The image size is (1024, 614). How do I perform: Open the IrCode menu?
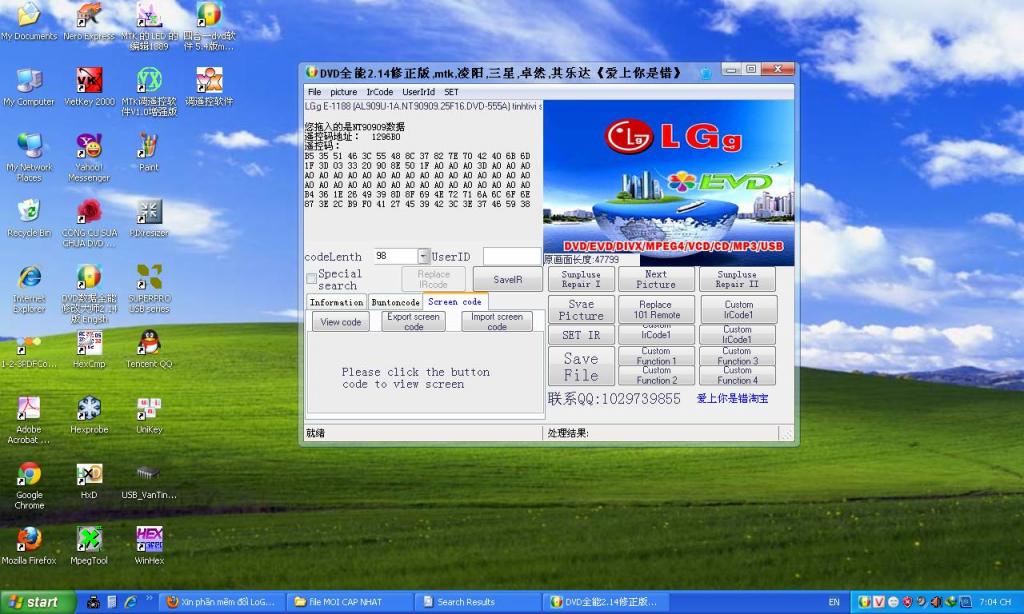[x=379, y=92]
